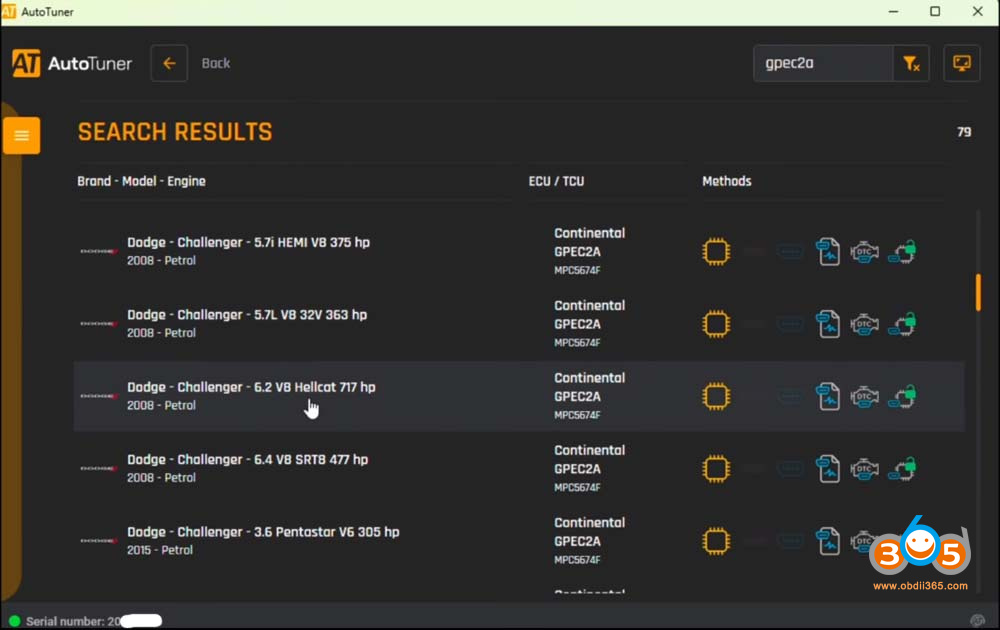This screenshot has width=1000, height=630.
Task: Click the DTC engine icon for 5.7L 363 hp
Action: pyautogui.click(x=864, y=324)
